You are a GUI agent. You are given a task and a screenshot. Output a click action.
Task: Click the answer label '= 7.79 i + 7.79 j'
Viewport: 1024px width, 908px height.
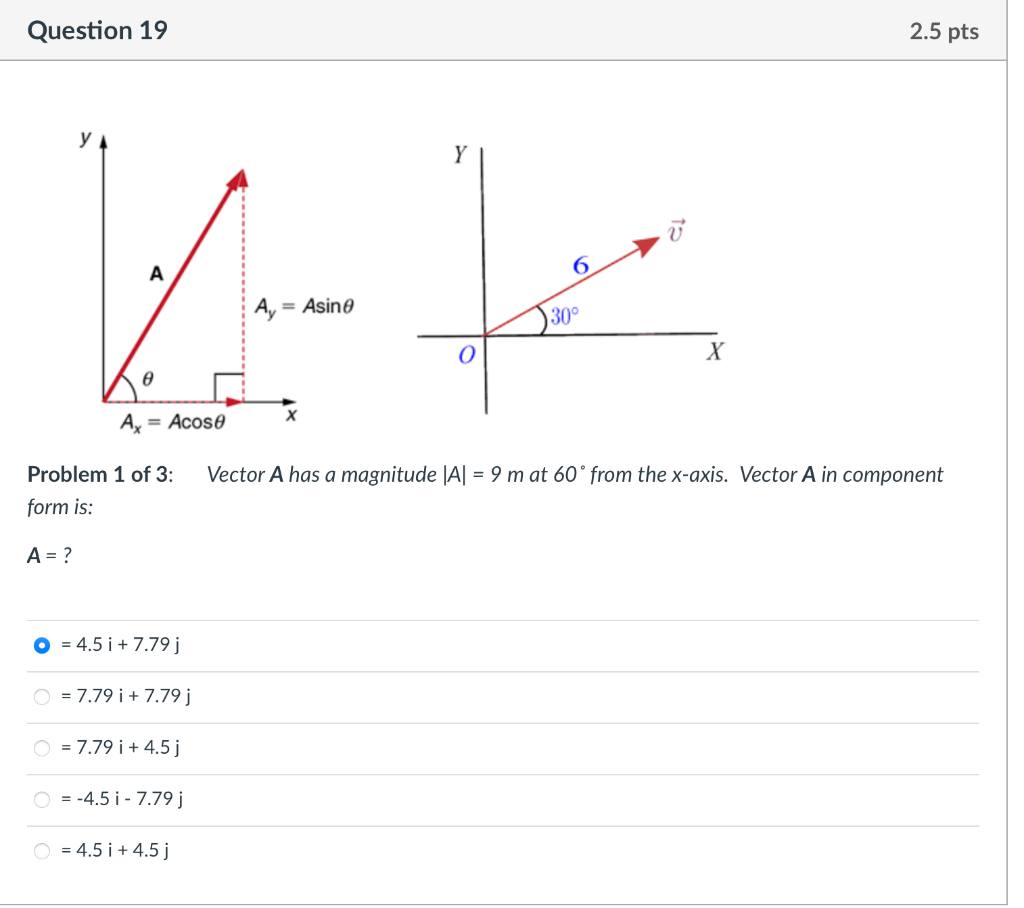[x=125, y=696]
